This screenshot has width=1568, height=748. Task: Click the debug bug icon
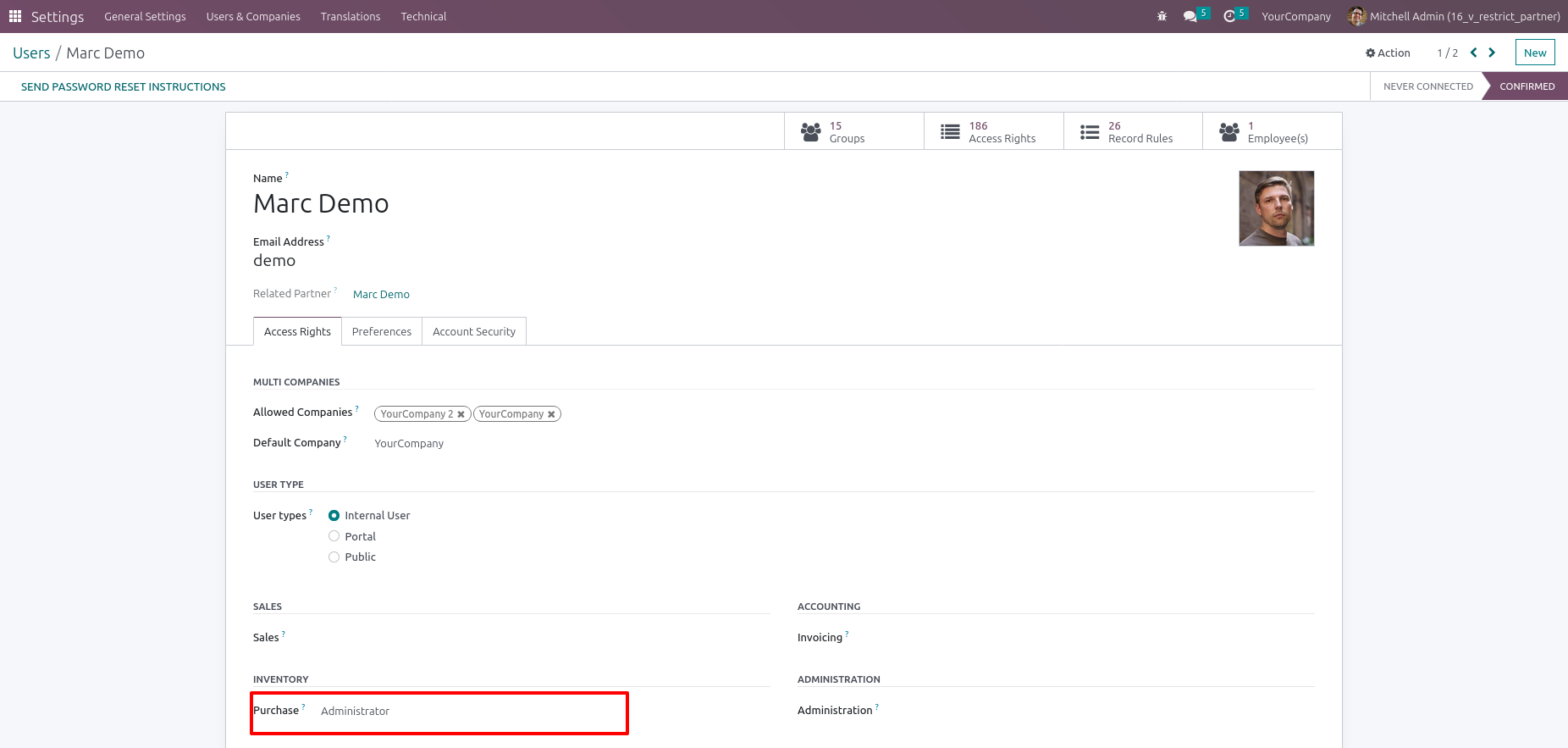1162,16
